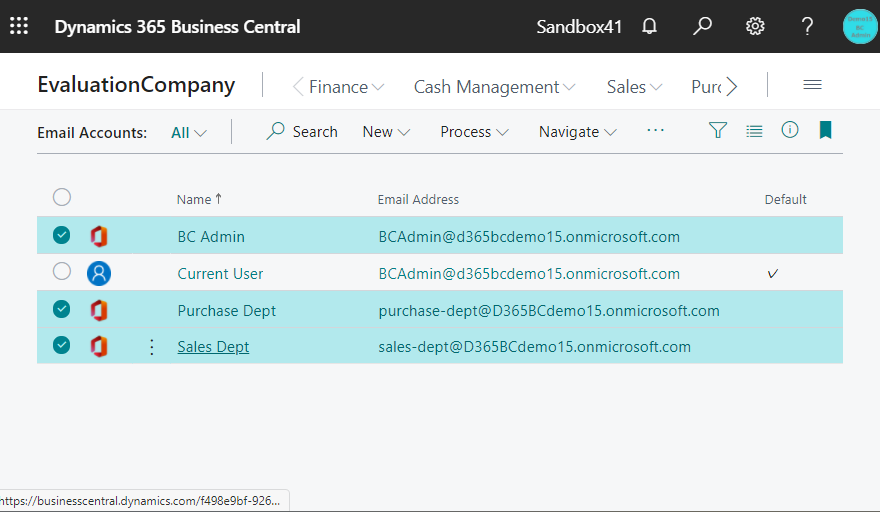Open the EvaluationCompany home link
This screenshot has height=512, width=880.
pos(136,85)
